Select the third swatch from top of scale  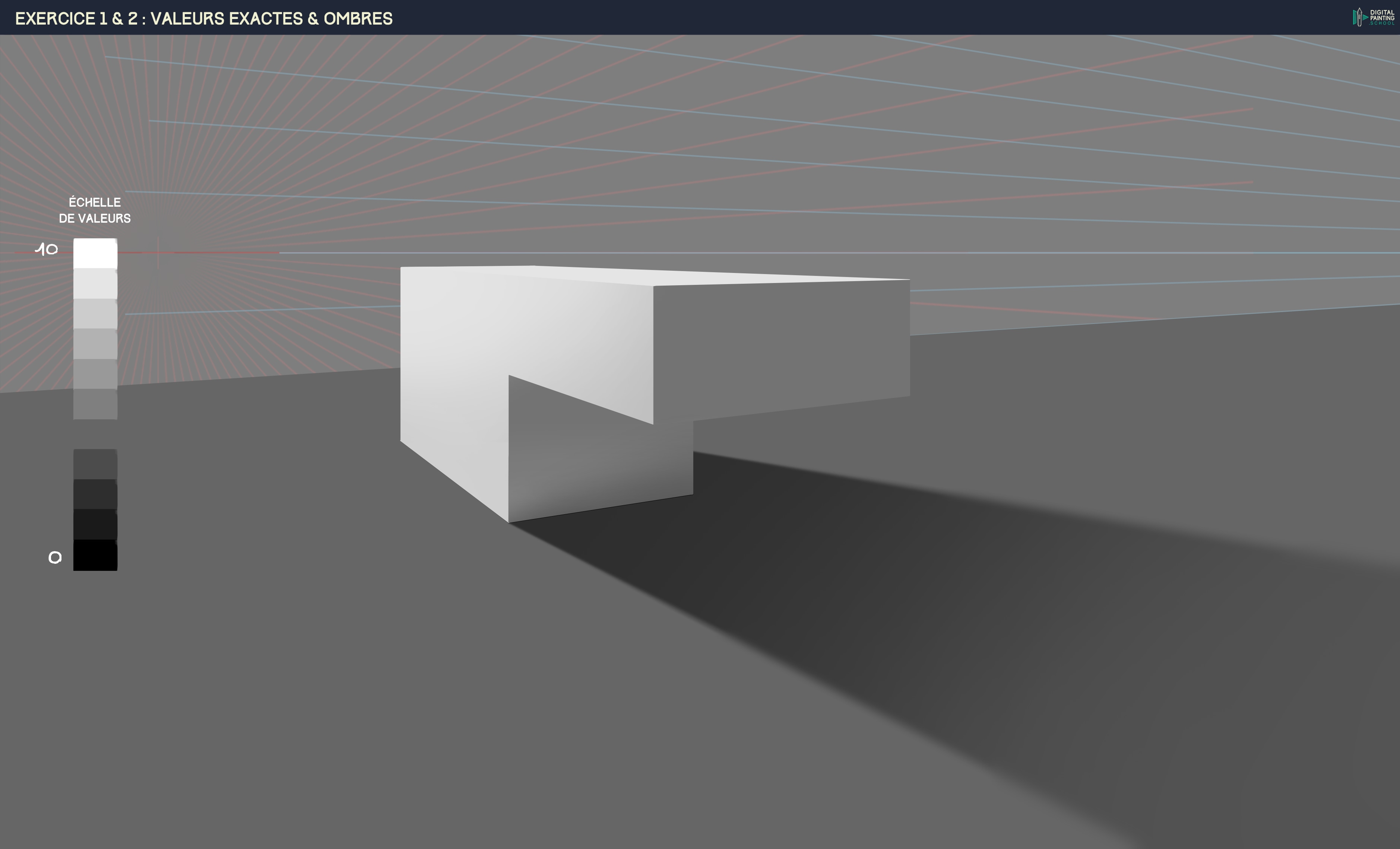click(95, 314)
